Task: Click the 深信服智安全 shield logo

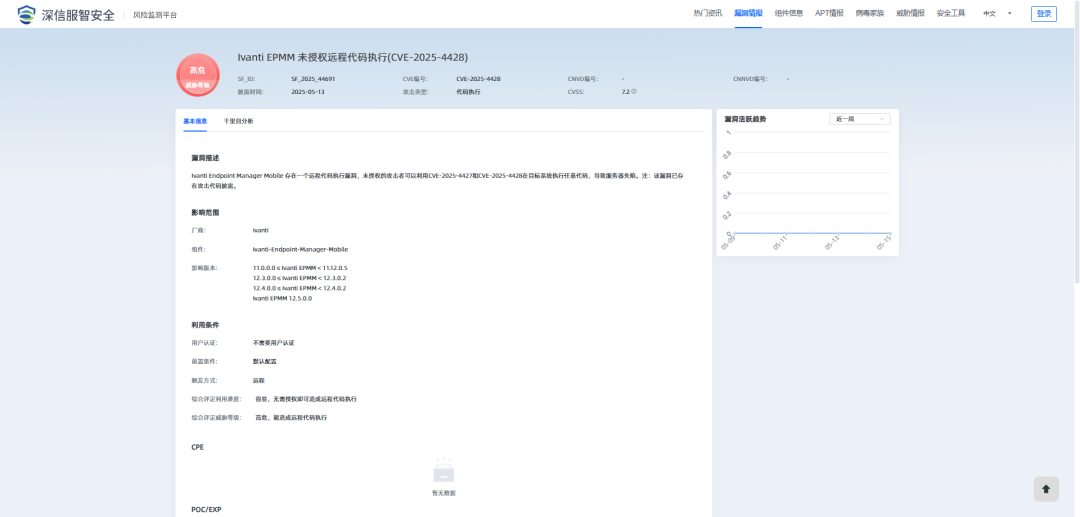Action: (x=27, y=14)
